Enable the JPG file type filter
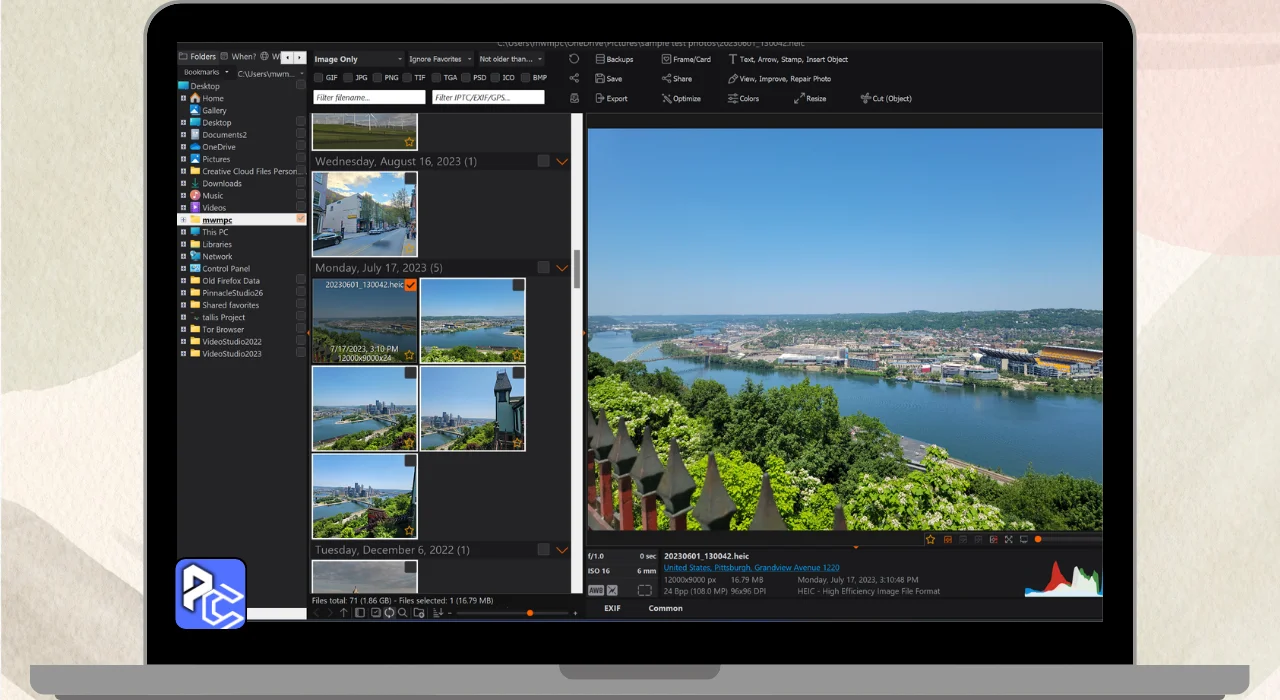 (x=348, y=78)
